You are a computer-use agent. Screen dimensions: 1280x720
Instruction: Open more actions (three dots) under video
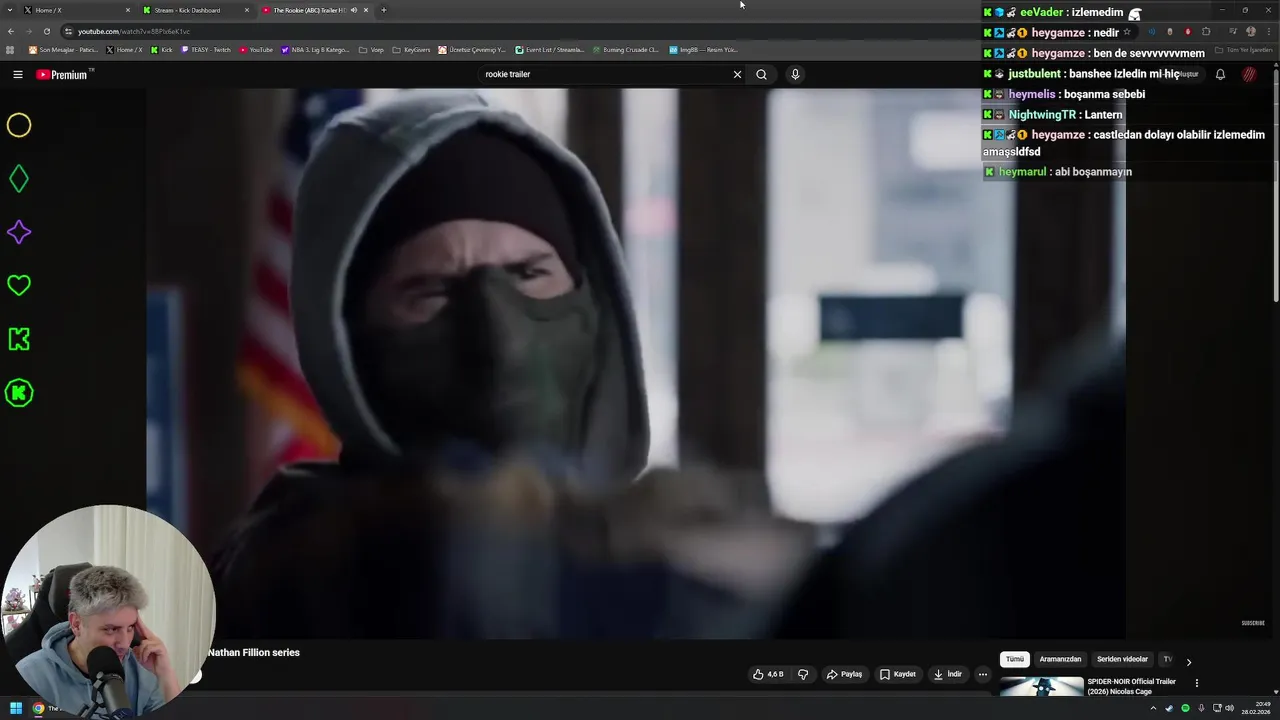(982, 674)
